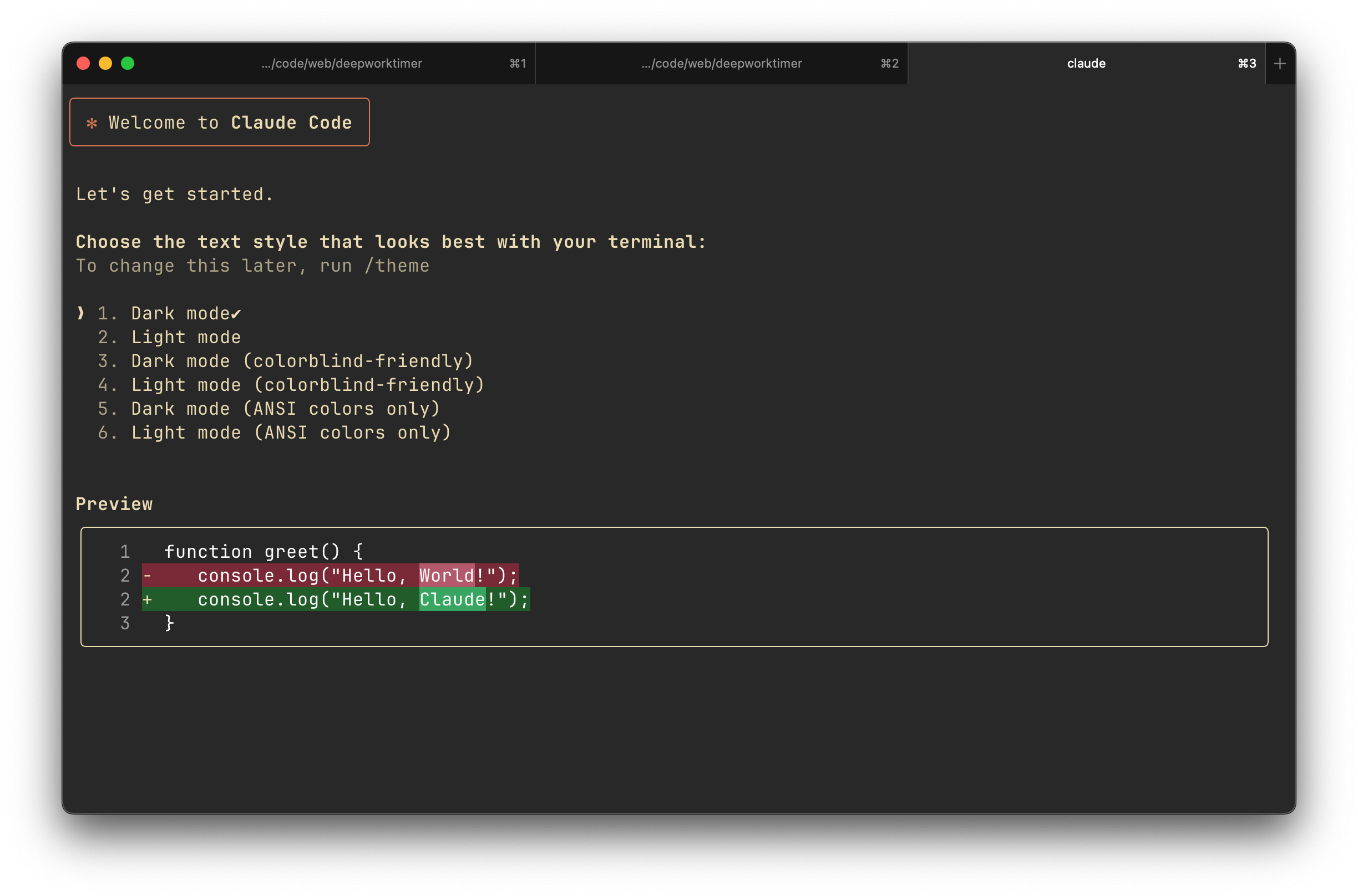
Task: Click the green fullscreen window button
Action: point(128,63)
